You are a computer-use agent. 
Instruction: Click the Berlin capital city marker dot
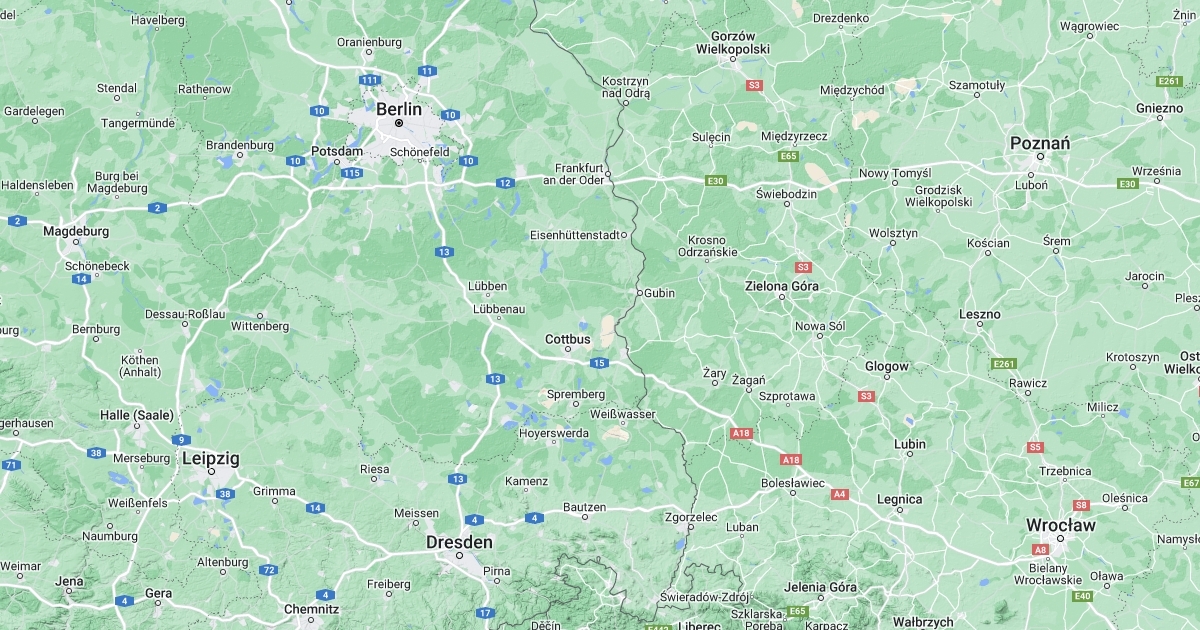[x=398, y=123]
